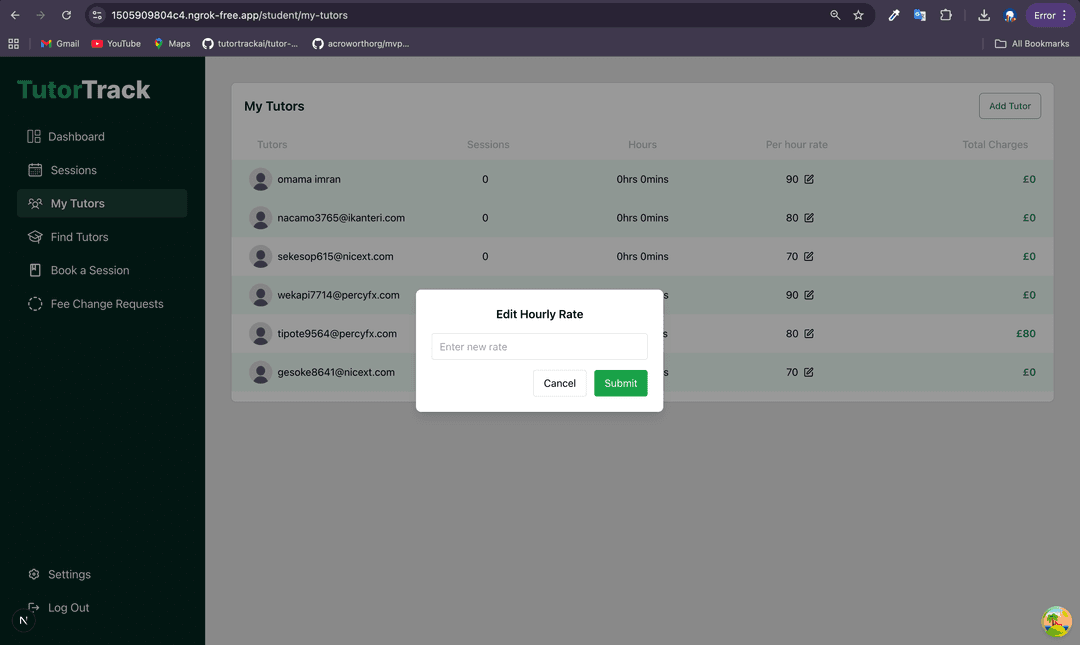The width and height of the screenshot is (1080, 645).
Task: Click tutor tipote9564@percyfx.com
Action: (337, 334)
